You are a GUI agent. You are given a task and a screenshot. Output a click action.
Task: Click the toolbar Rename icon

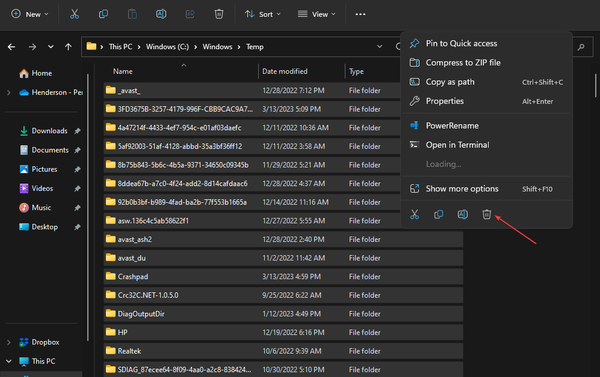[x=161, y=14]
